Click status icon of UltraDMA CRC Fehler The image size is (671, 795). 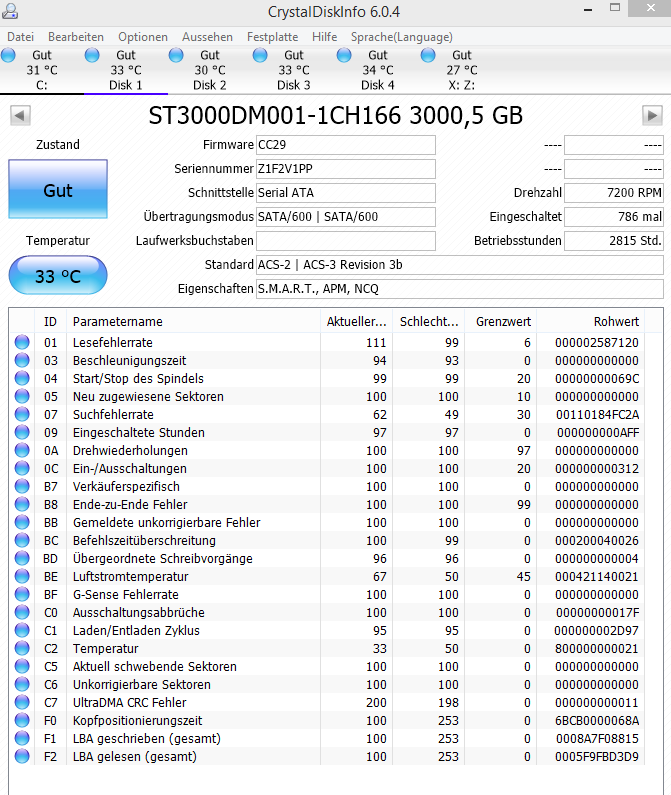coord(22,702)
